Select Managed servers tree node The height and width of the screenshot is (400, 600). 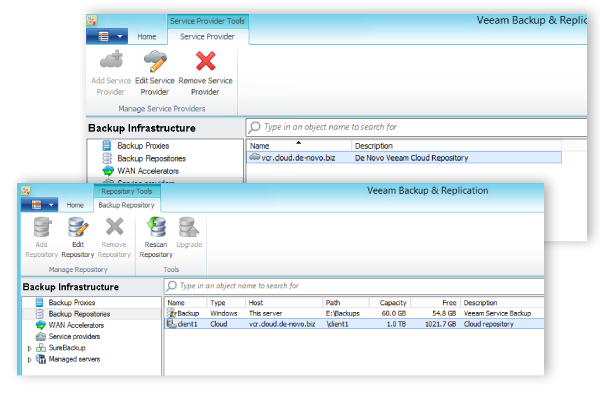pos(74,359)
